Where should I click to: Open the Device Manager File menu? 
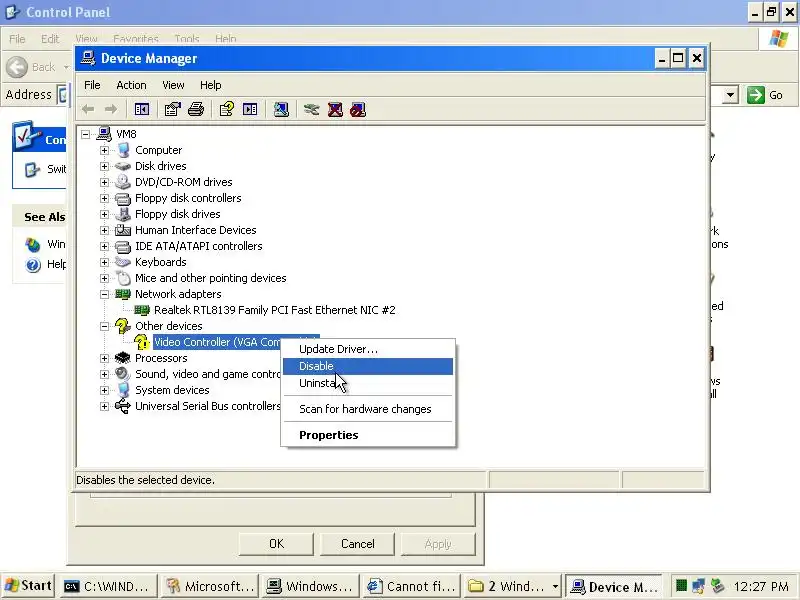92,85
